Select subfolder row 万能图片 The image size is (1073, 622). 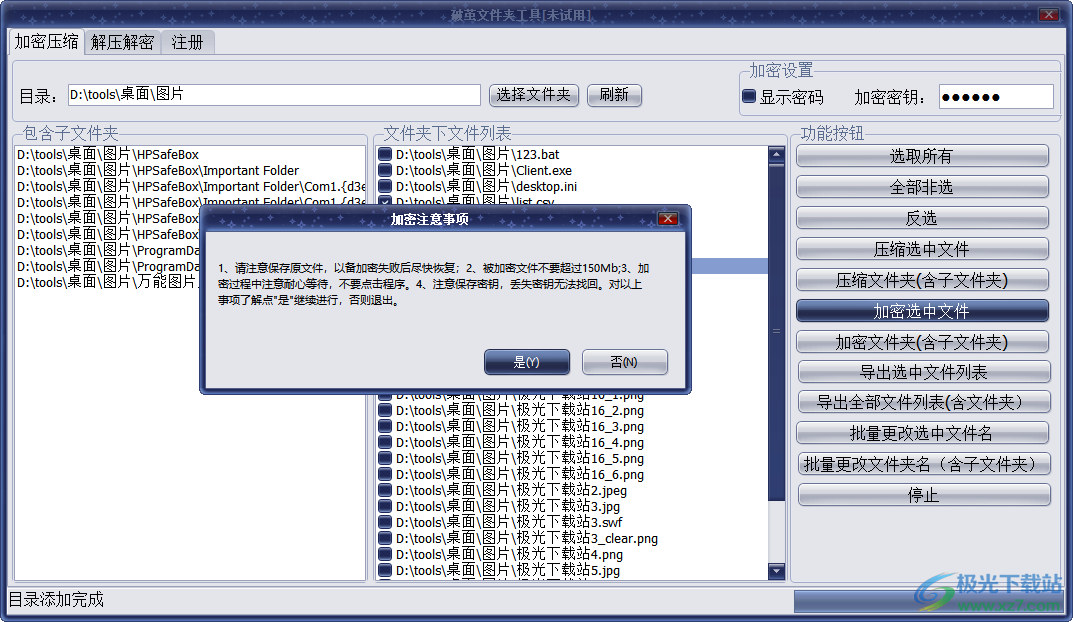tap(107, 282)
